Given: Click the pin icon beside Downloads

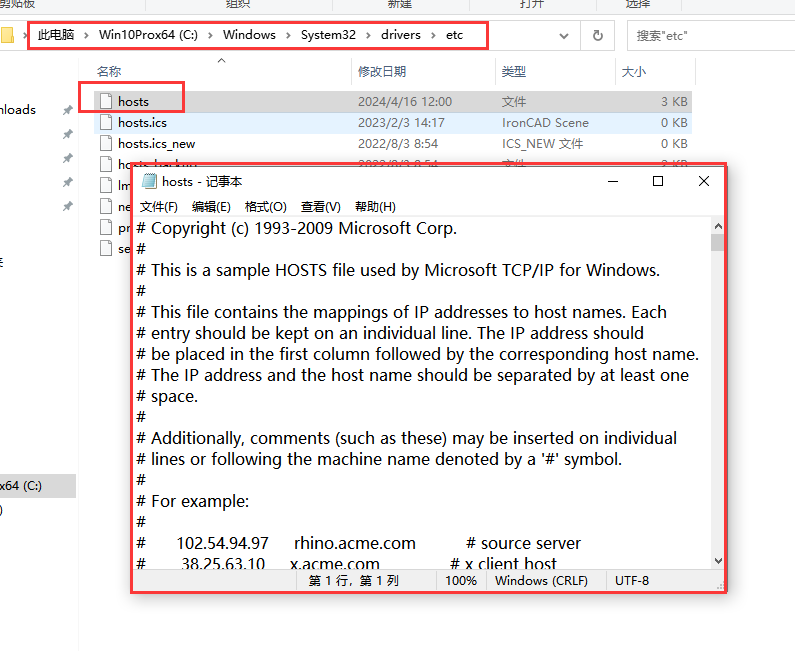Looking at the screenshot, I should pyautogui.click(x=67, y=110).
